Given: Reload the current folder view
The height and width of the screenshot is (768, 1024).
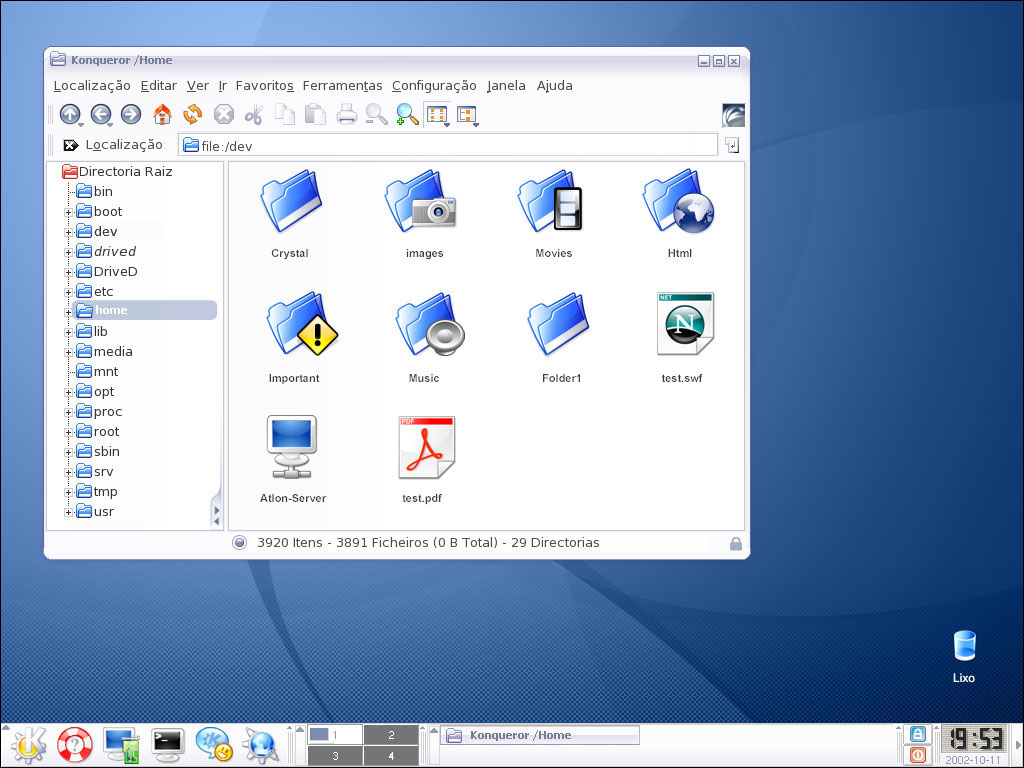Looking at the screenshot, I should [193, 114].
